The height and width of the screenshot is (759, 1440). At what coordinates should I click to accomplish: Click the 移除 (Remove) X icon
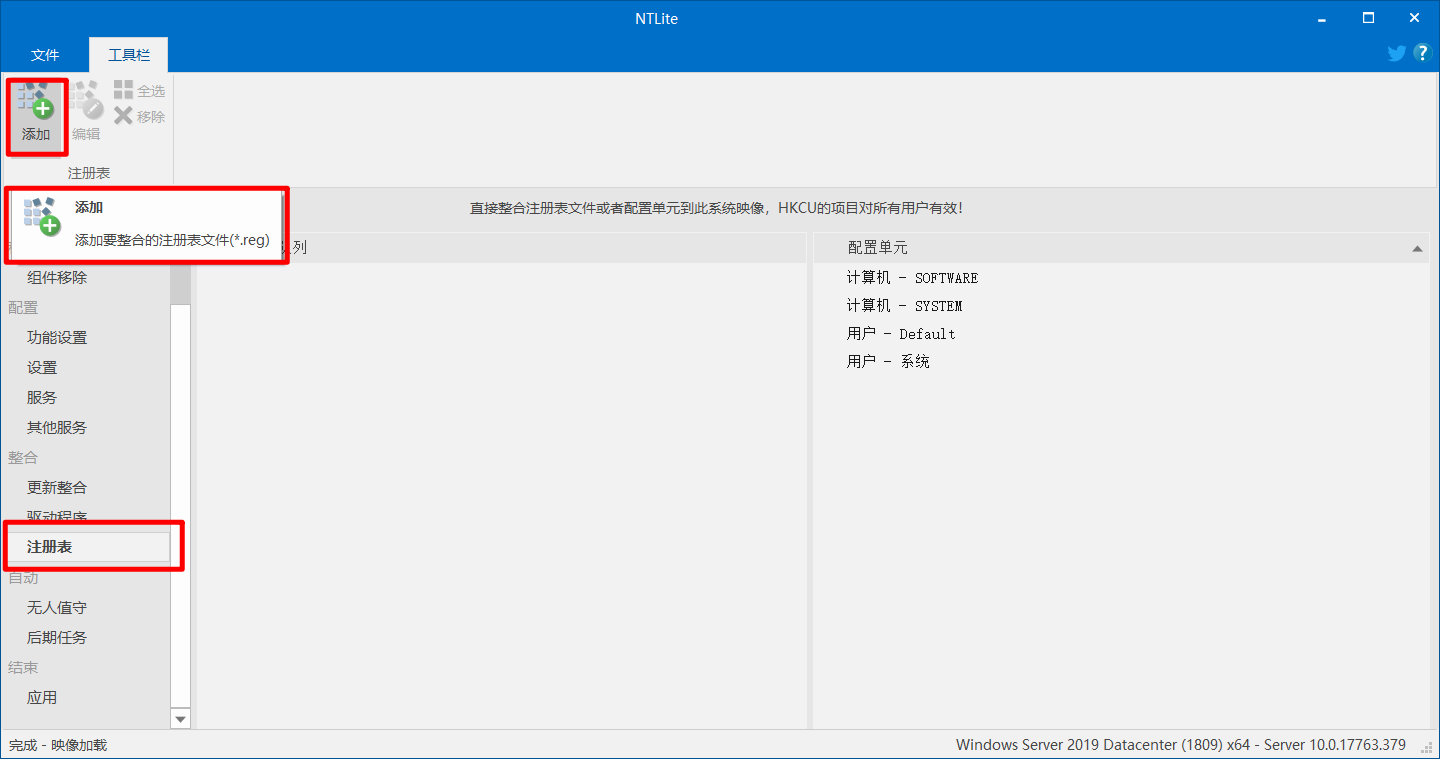point(124,116)
